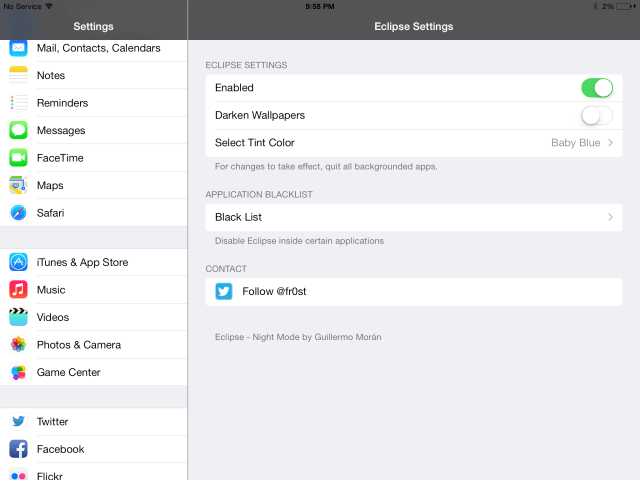This screenshot has height=480, width=640.
Task: Select the red Music icon
Action: (18, 289)
